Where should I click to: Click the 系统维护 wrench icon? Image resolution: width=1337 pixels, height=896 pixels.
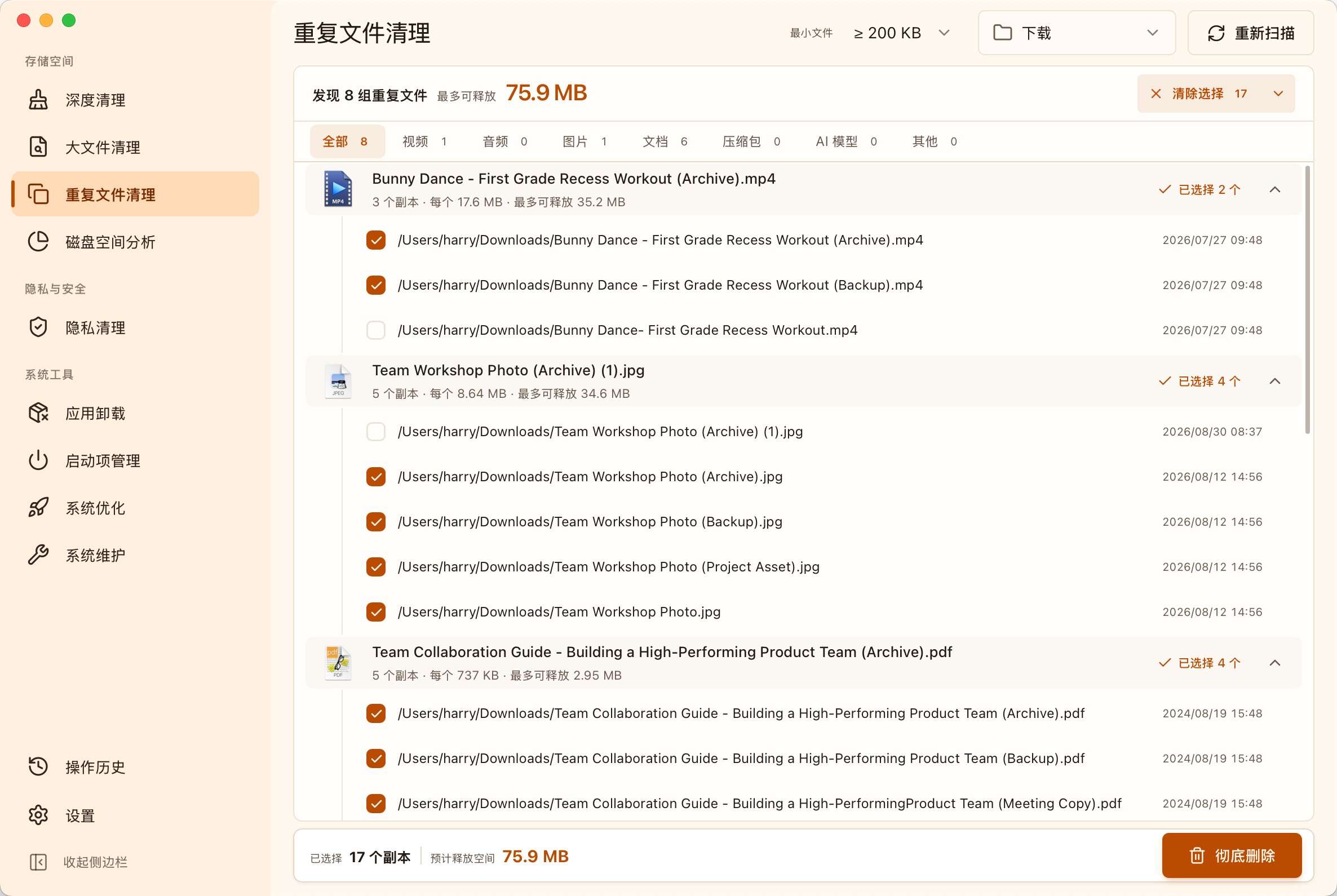(x=38, y=555)
